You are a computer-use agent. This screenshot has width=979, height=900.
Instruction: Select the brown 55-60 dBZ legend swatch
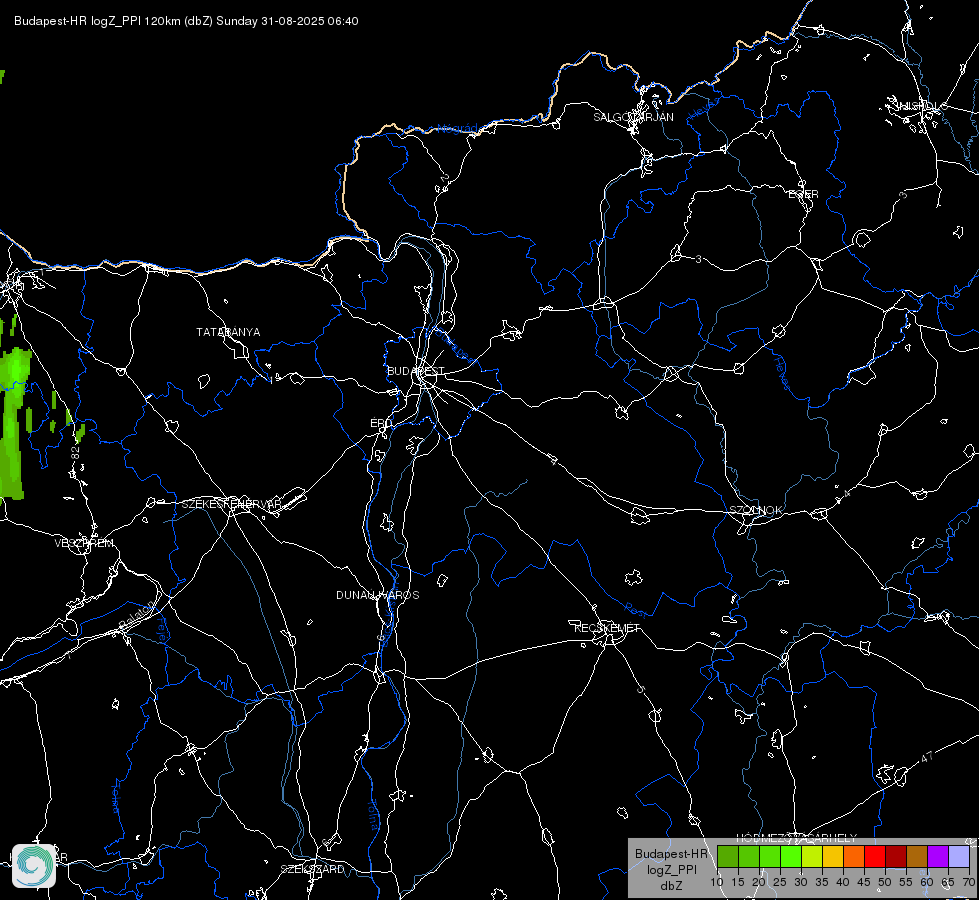coord(917,856)
